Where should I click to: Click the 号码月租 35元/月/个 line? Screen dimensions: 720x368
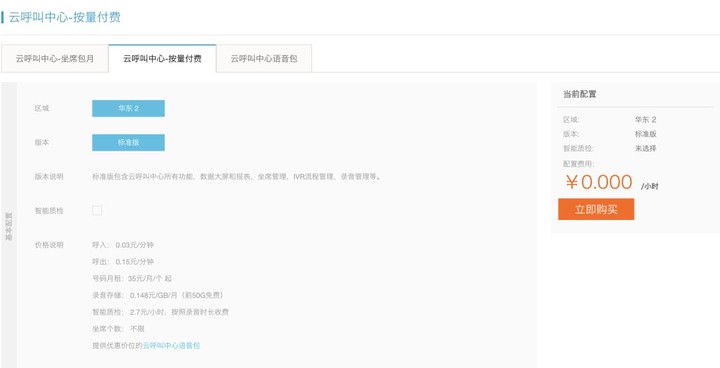(132, 278)
